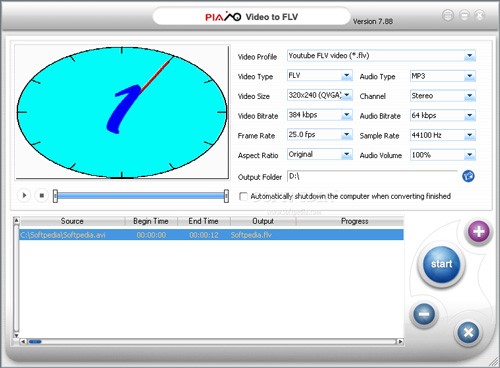Stop the preview playback
Screen dimensions: 500x368
42,195
